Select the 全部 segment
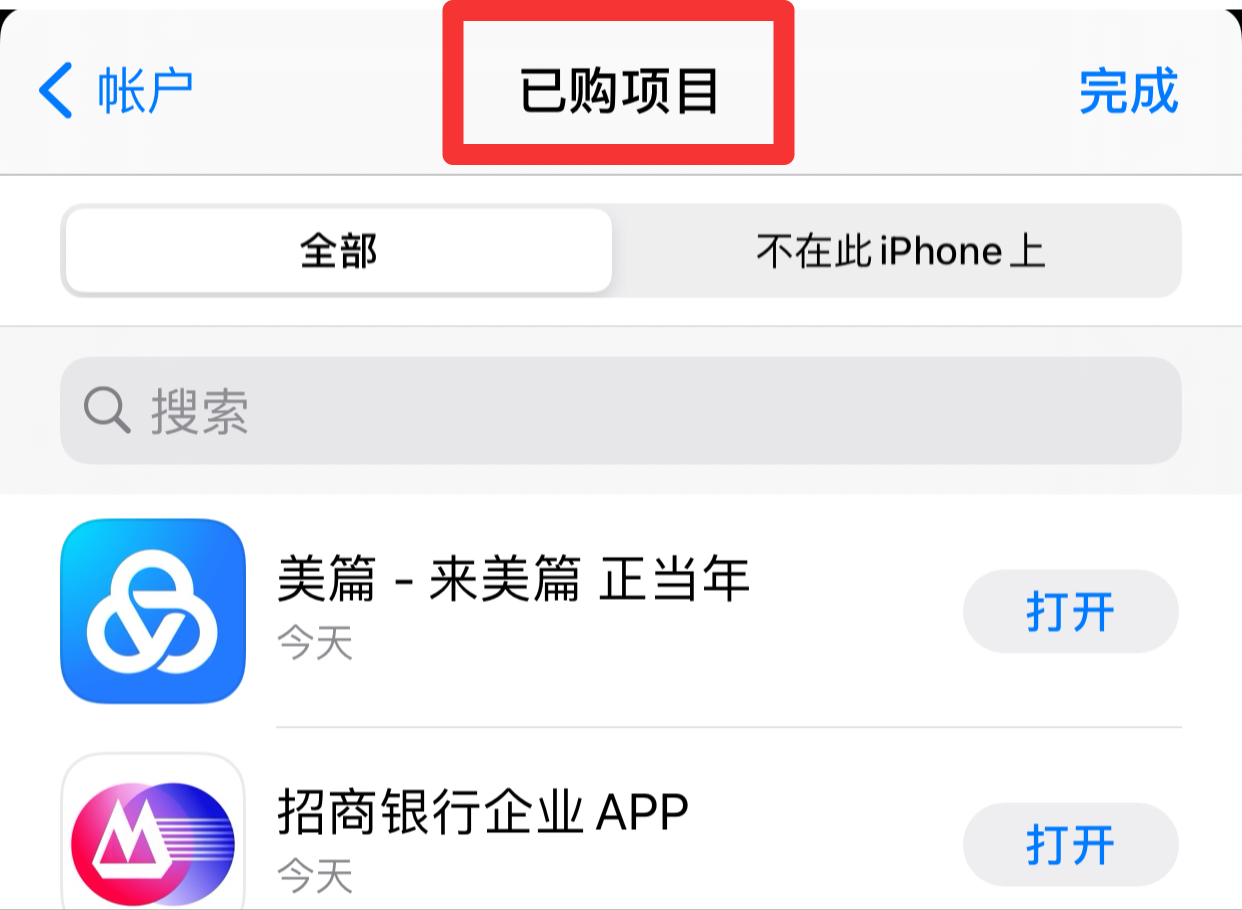Screen dimensions: 1242x910 (338, 251)
